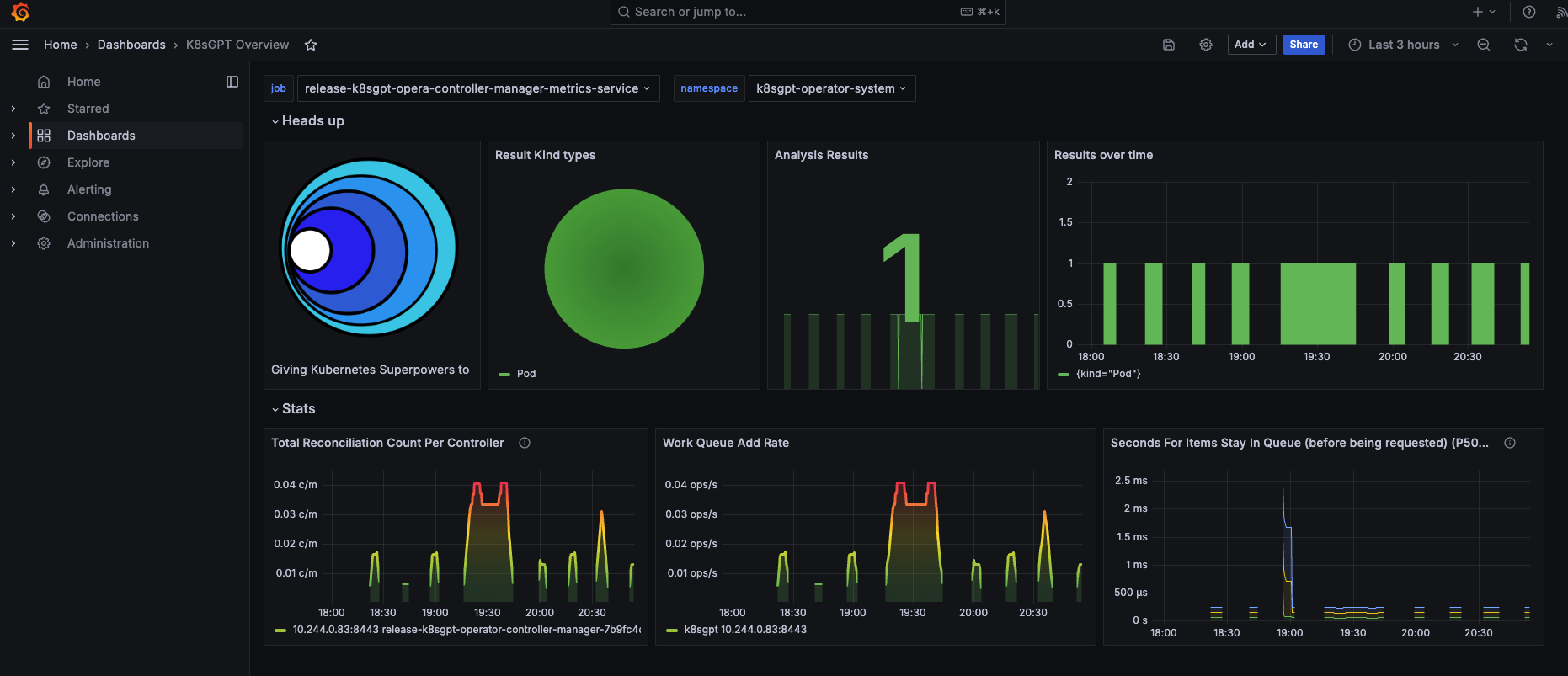The height and width of the screenshot is (676, 1568).
Task: Expand the Starred sidebar section
Action: click(13, 109)
